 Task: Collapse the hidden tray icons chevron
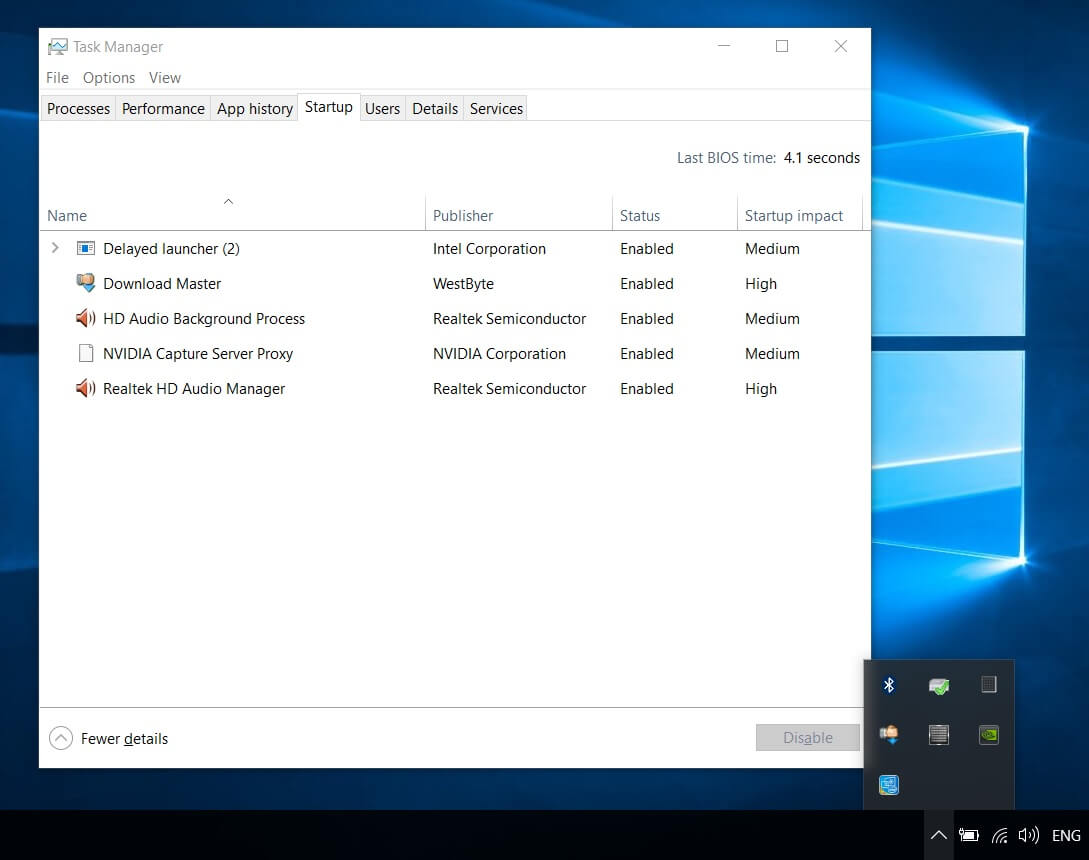point(938,835)
